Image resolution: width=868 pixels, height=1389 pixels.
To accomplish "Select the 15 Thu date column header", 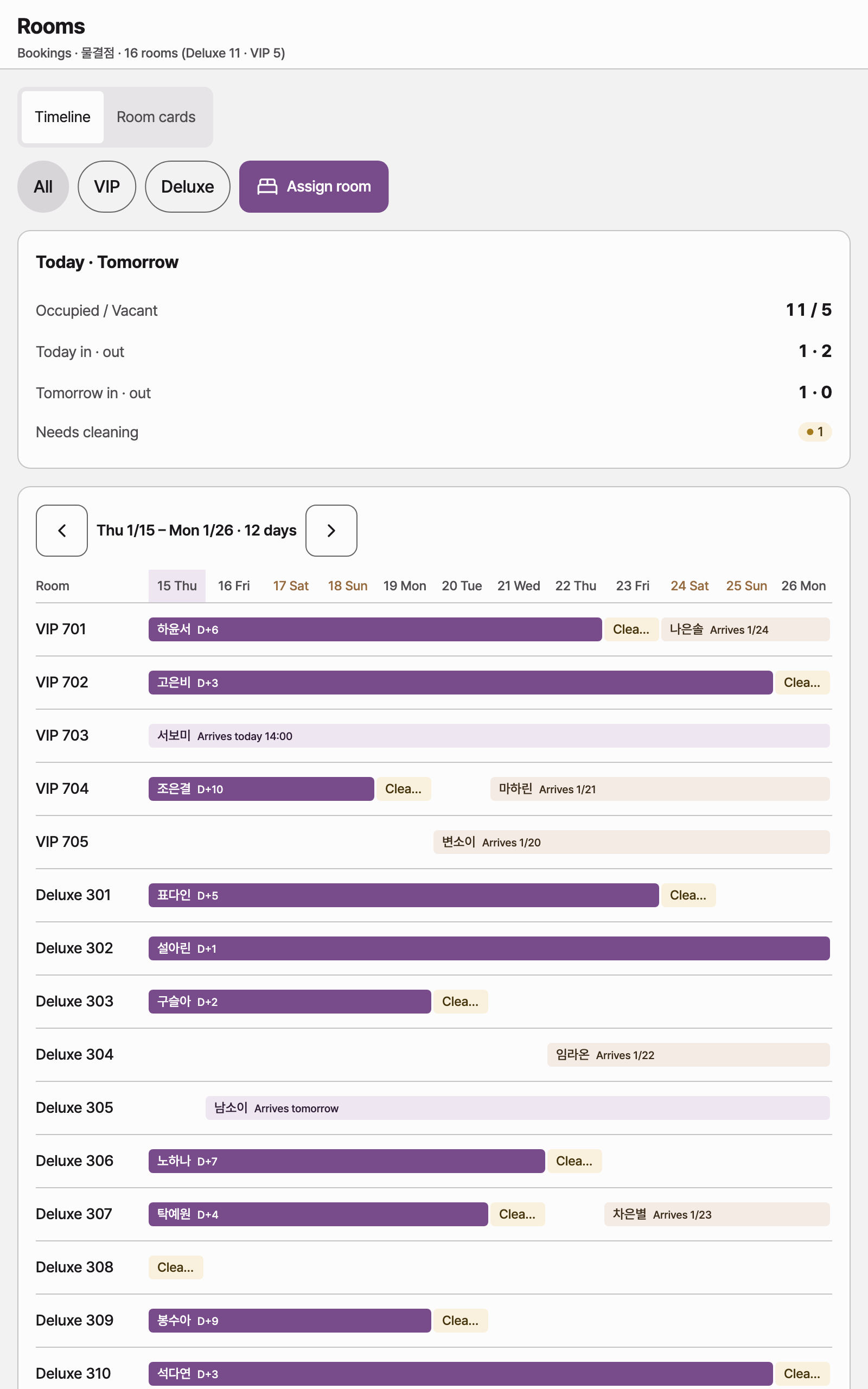I will click(x=177, y=586).
